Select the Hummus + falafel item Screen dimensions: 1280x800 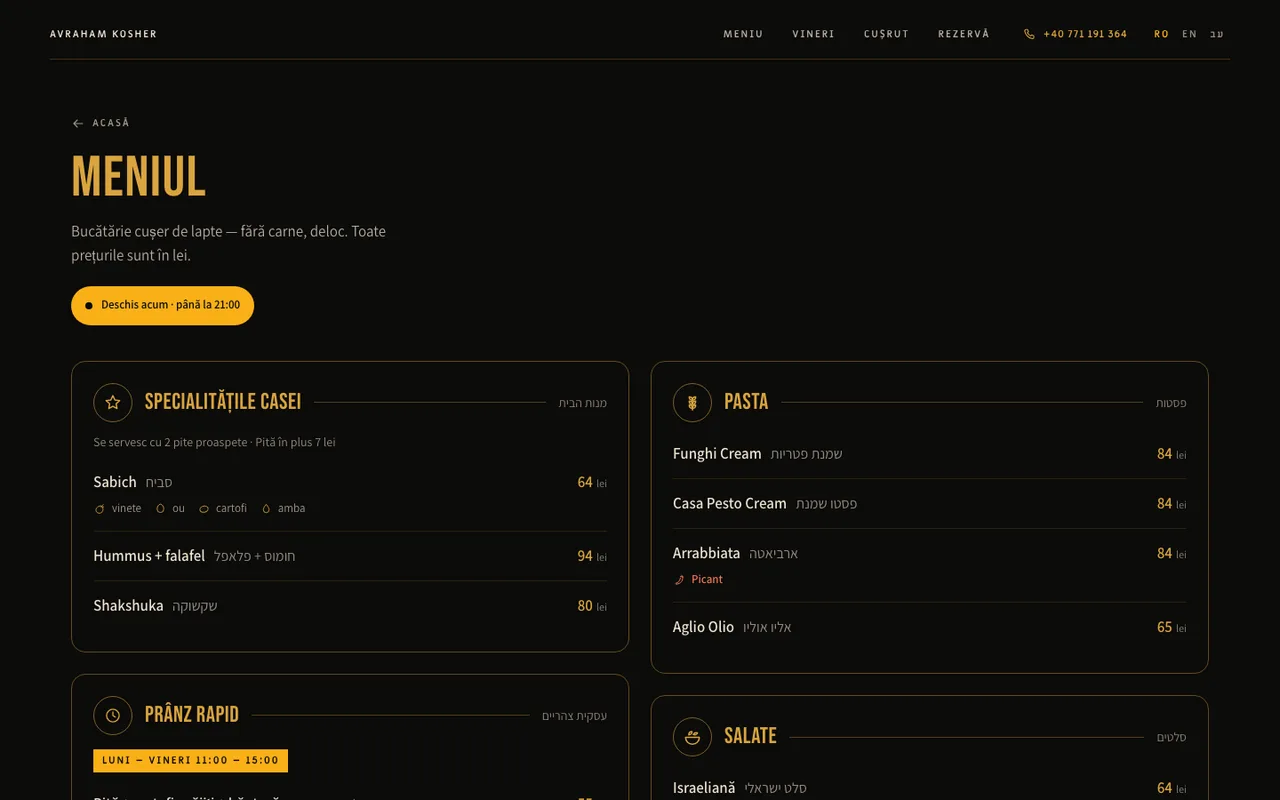coord(350,556)
